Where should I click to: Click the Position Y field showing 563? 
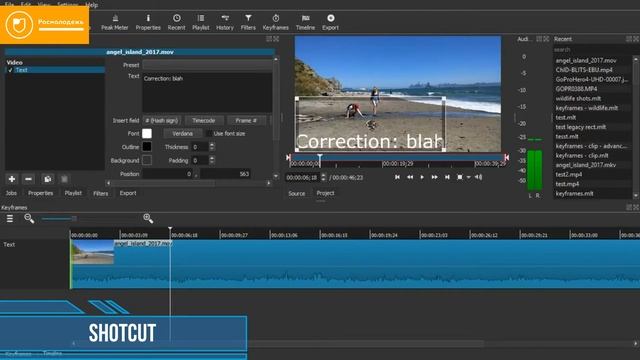(225, 174)
